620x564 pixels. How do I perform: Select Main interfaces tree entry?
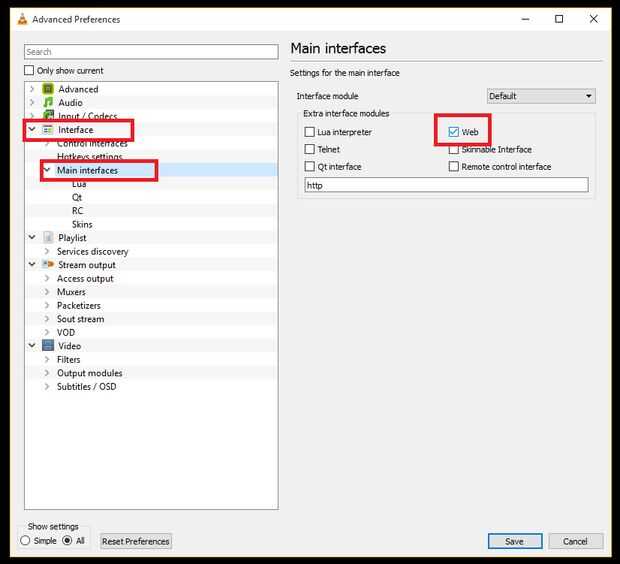[x=87, y=170]
